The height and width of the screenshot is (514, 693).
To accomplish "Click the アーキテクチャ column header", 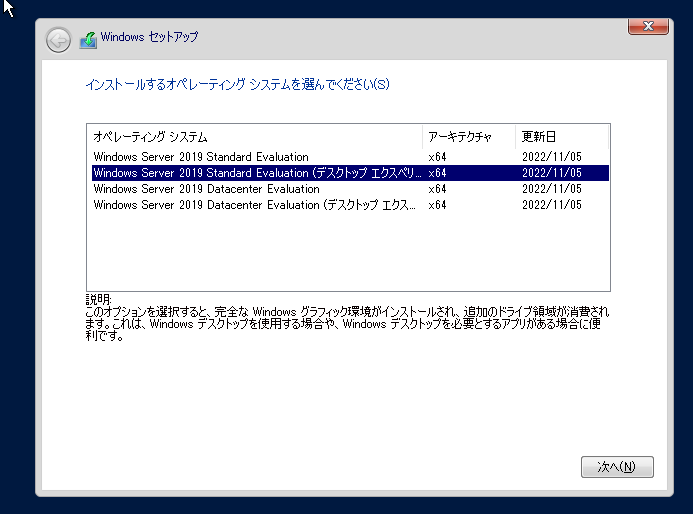I will coord(469,137).
